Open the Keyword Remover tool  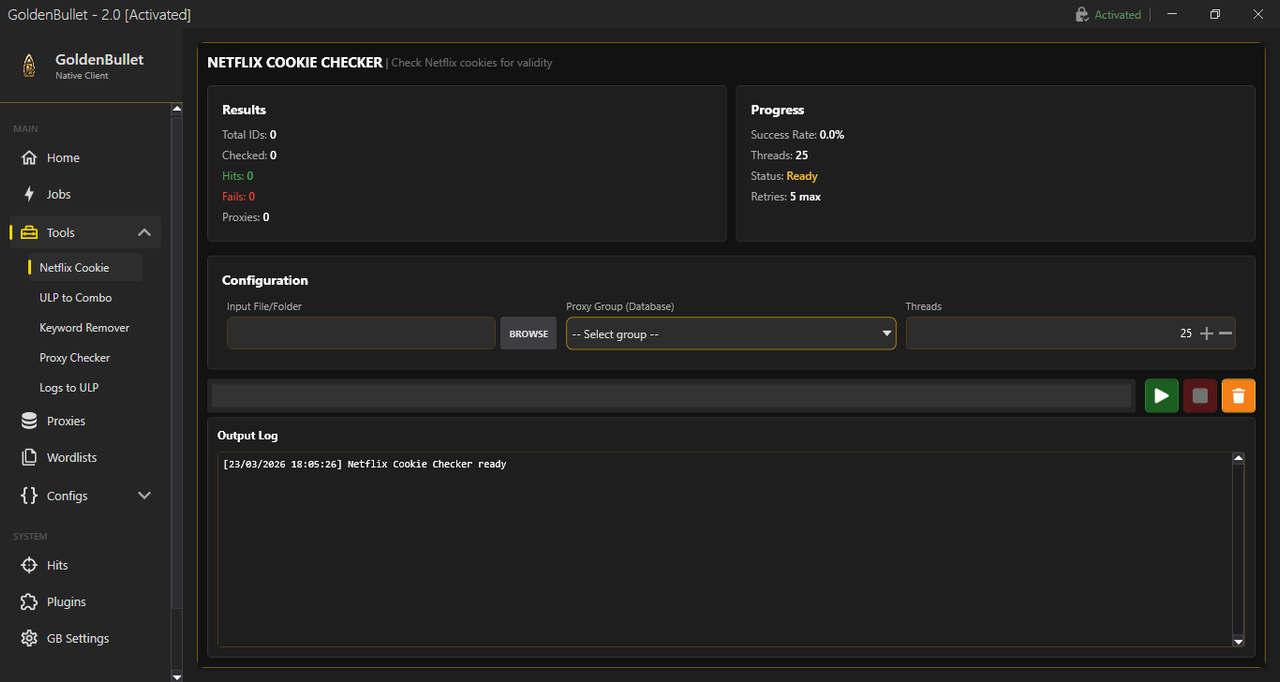pos(84,328)
